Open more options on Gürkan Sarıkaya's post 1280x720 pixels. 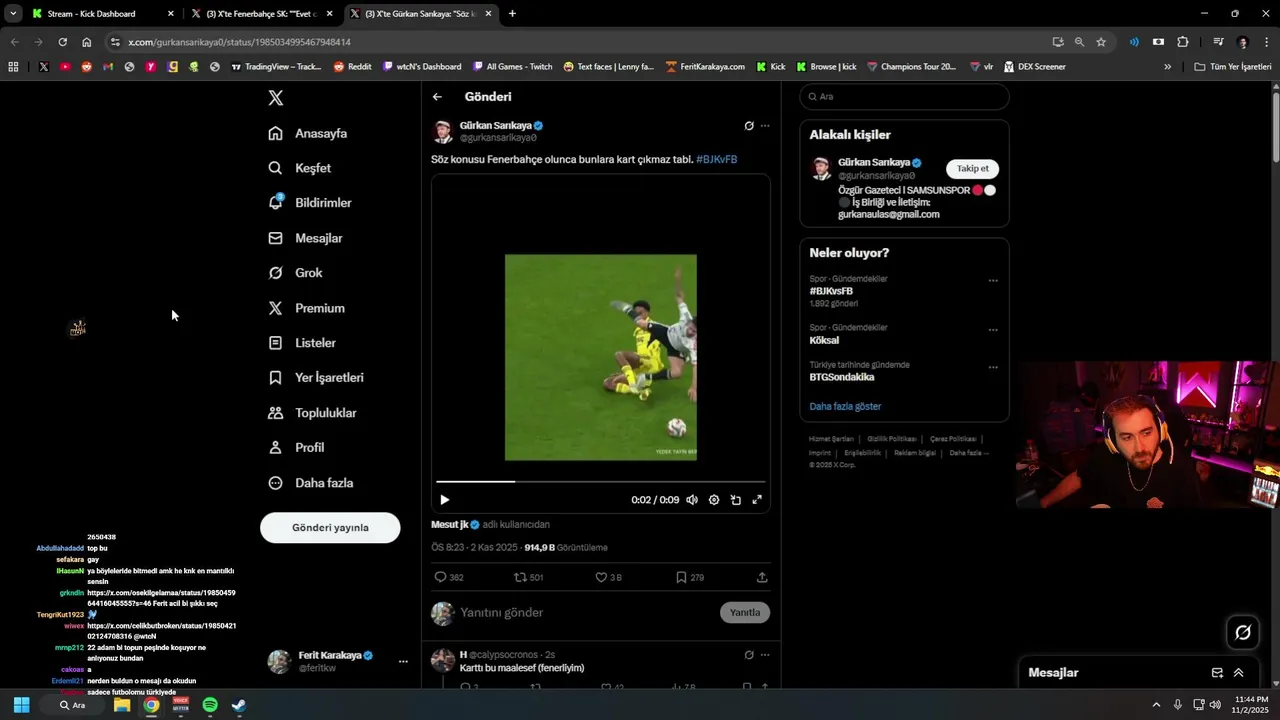click(x=765, y=126)
